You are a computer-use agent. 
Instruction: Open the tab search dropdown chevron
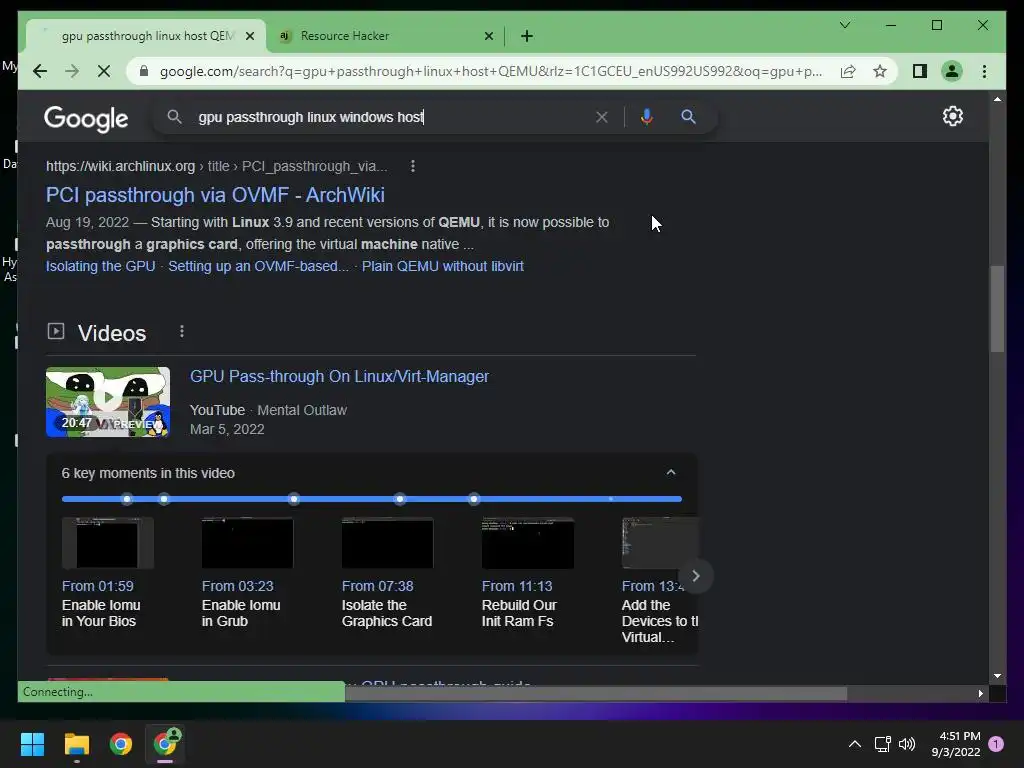coord(844,25)
